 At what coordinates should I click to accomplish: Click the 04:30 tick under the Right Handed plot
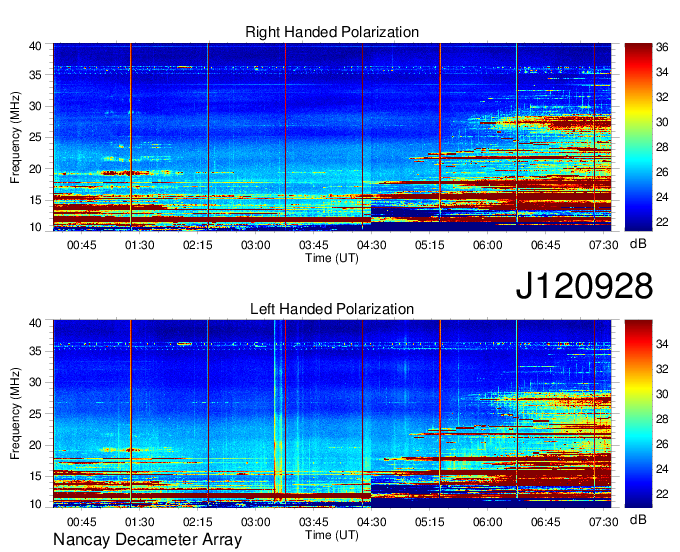pos(371,245)
